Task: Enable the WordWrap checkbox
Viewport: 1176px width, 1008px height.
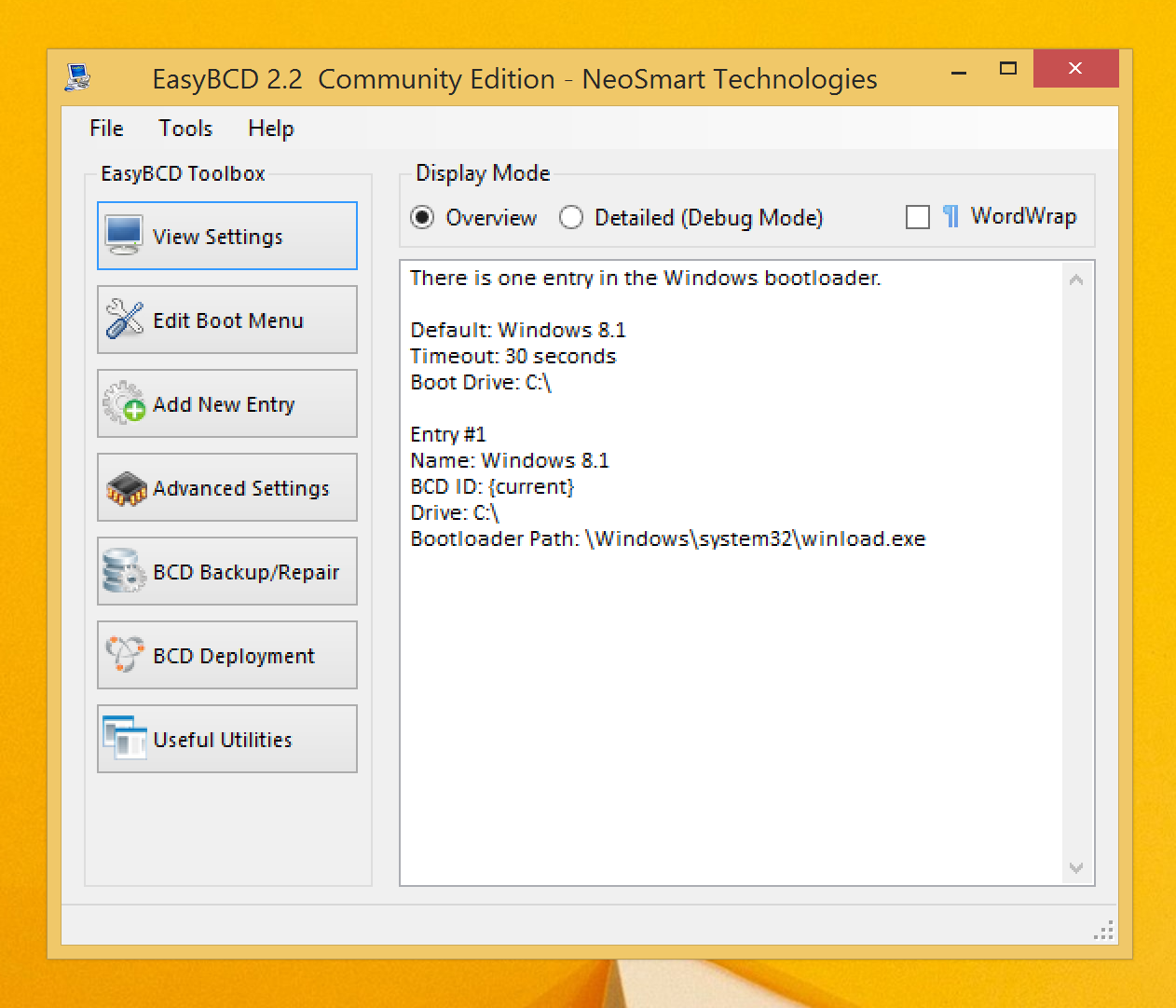Action: [918, 217]
